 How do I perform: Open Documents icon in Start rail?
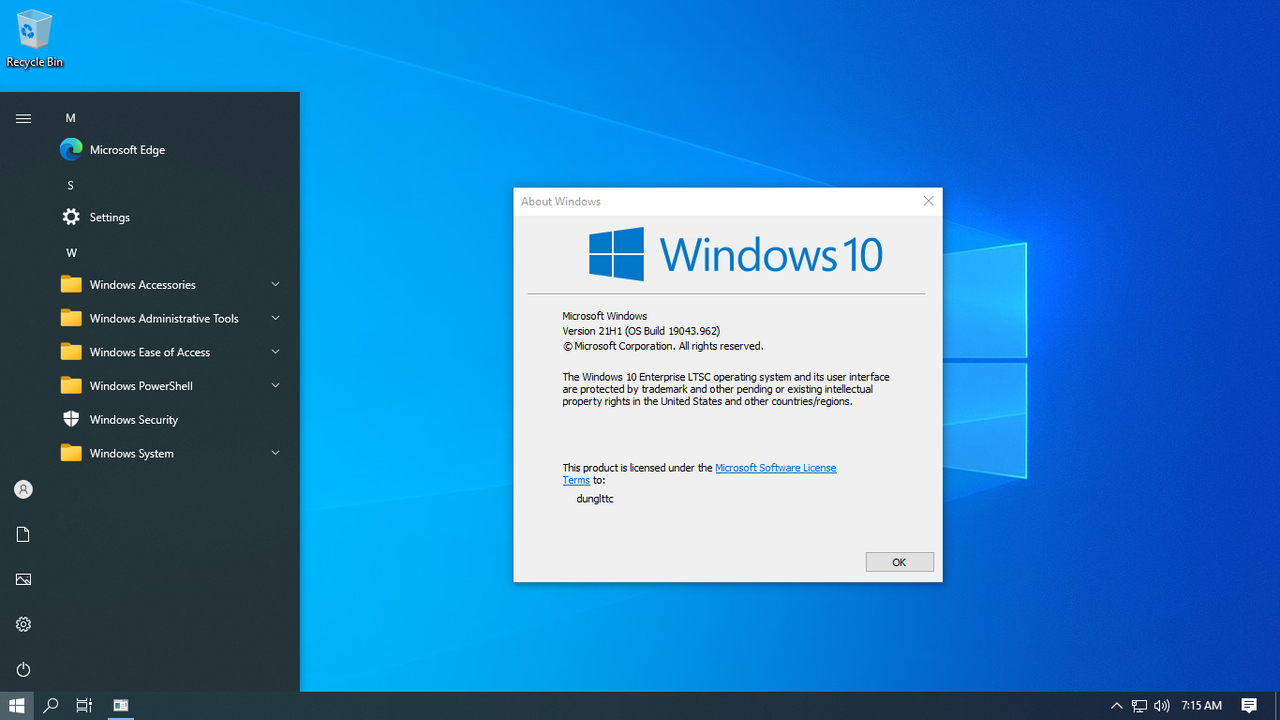[23, 534]
